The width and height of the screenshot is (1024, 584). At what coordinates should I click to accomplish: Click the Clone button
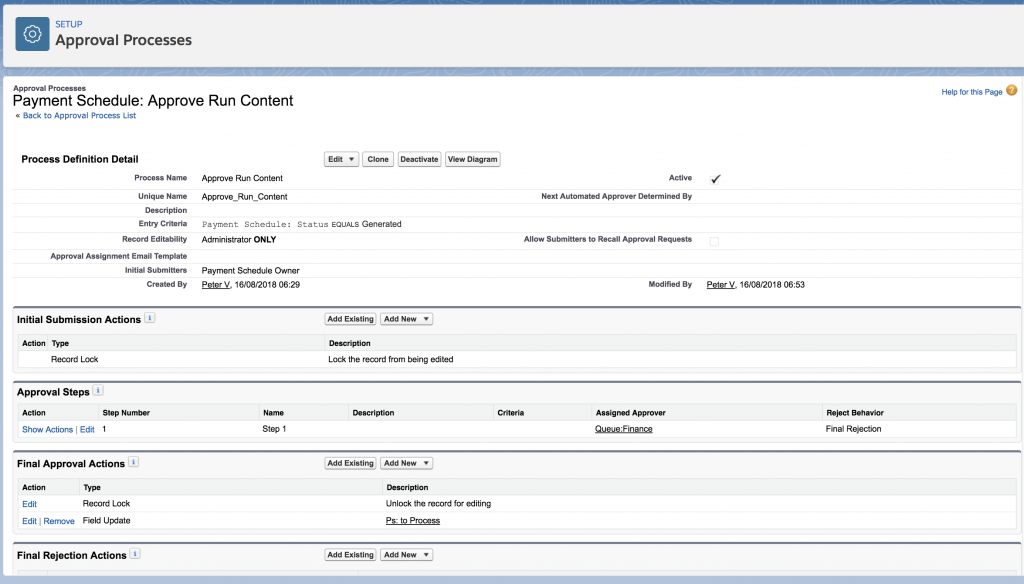[x=378, y=159]
